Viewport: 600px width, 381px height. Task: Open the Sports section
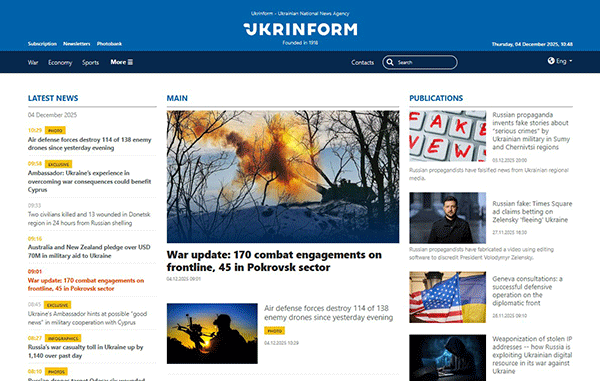(x=90, y=62)
